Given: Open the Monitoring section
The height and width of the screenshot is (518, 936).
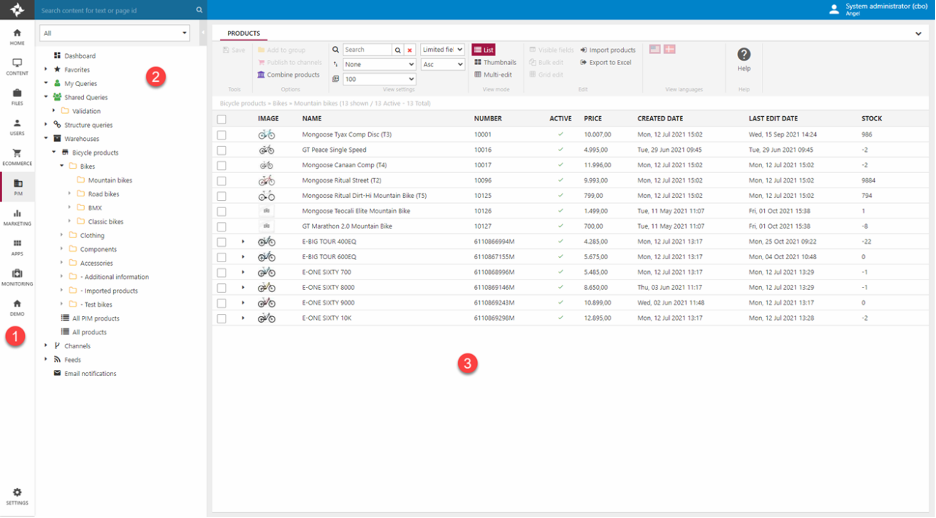Looking at the screenshot, I should 17,278.
